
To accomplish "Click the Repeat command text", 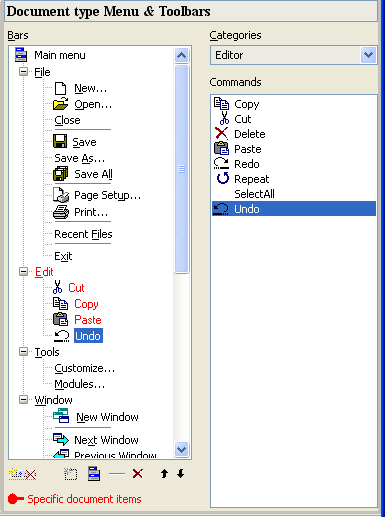I will point(251,179).
